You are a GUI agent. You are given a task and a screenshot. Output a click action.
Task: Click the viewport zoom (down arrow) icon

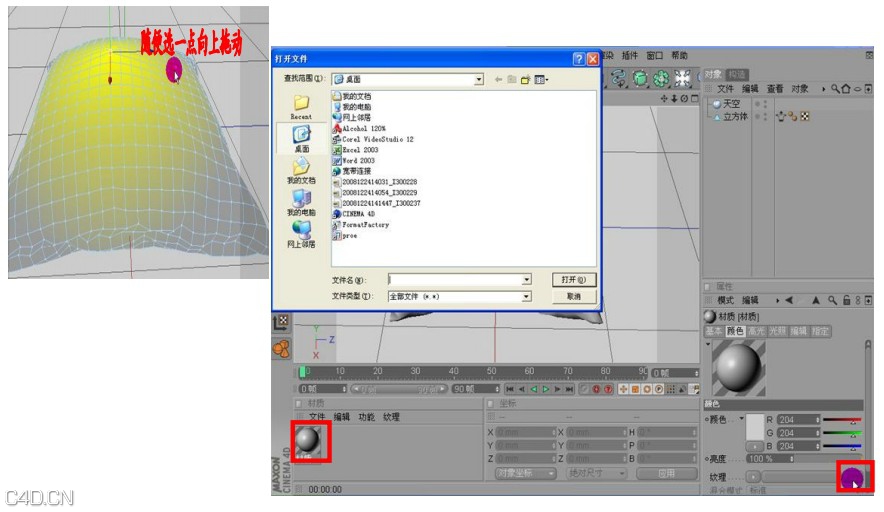click(x=674, y=99)
